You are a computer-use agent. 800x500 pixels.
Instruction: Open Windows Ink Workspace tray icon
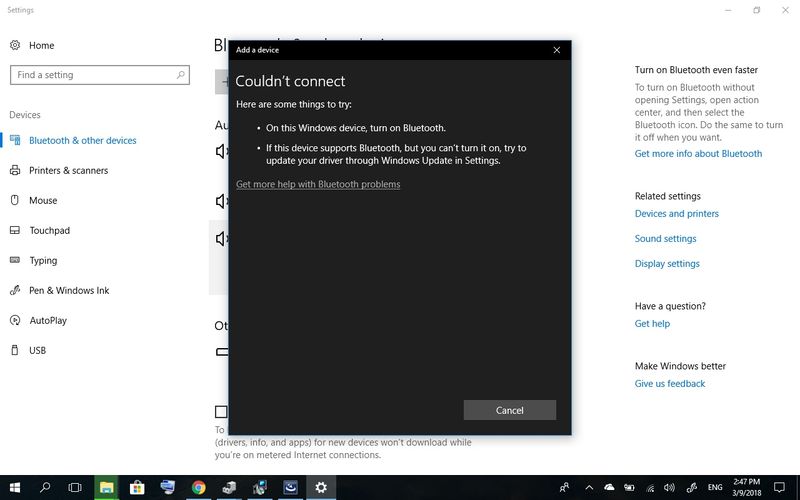point(692,488)
